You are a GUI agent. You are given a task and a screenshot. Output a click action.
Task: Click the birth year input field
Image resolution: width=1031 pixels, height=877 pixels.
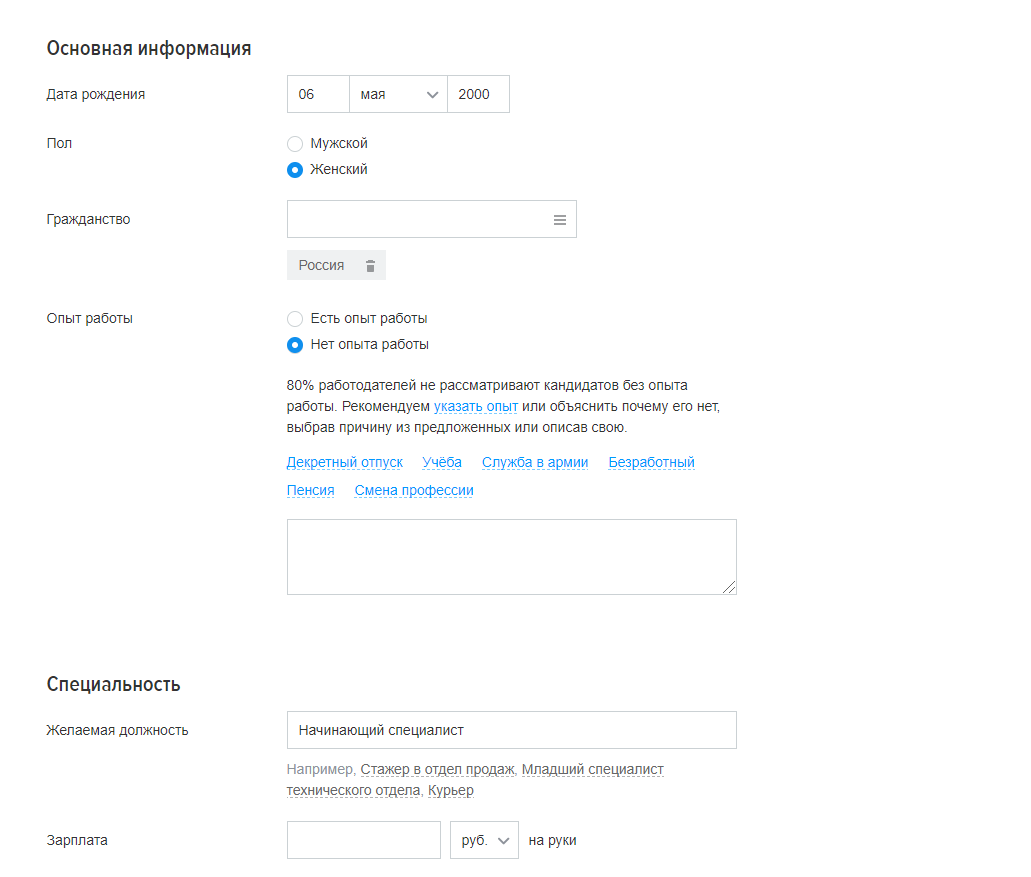tap(478, 95)
